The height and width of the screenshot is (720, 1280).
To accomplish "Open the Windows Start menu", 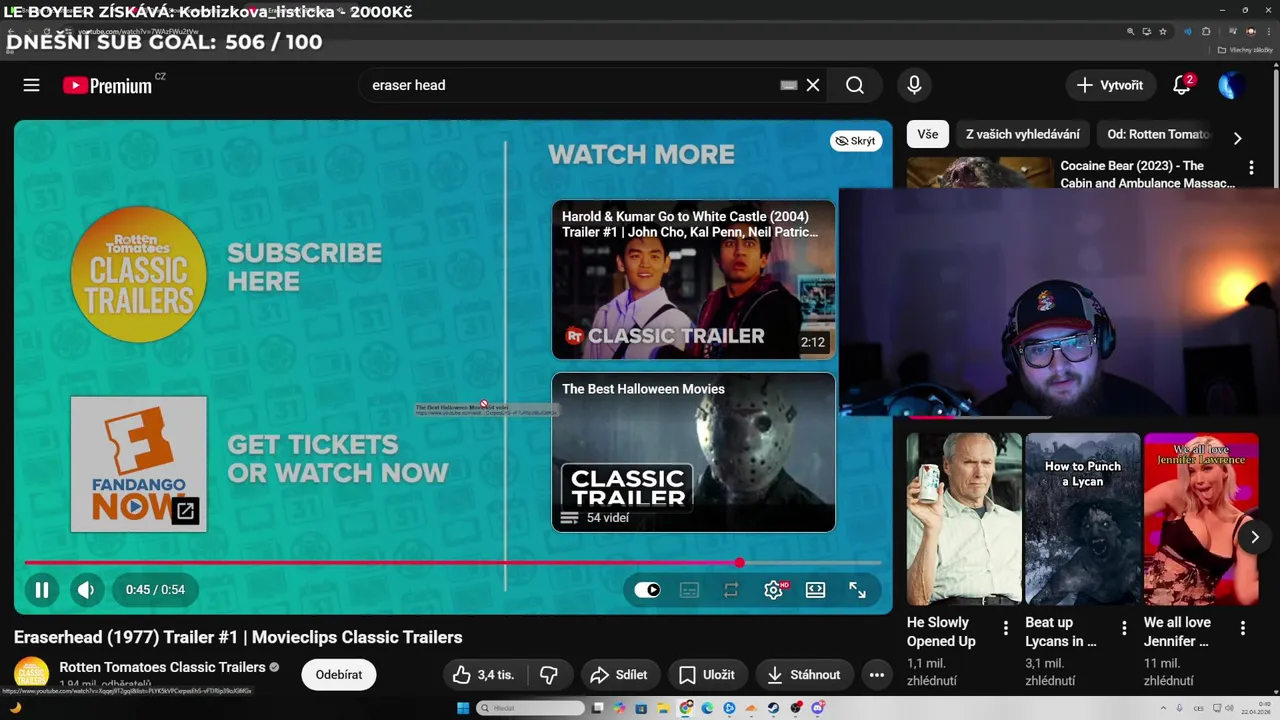I will point(463,708).
